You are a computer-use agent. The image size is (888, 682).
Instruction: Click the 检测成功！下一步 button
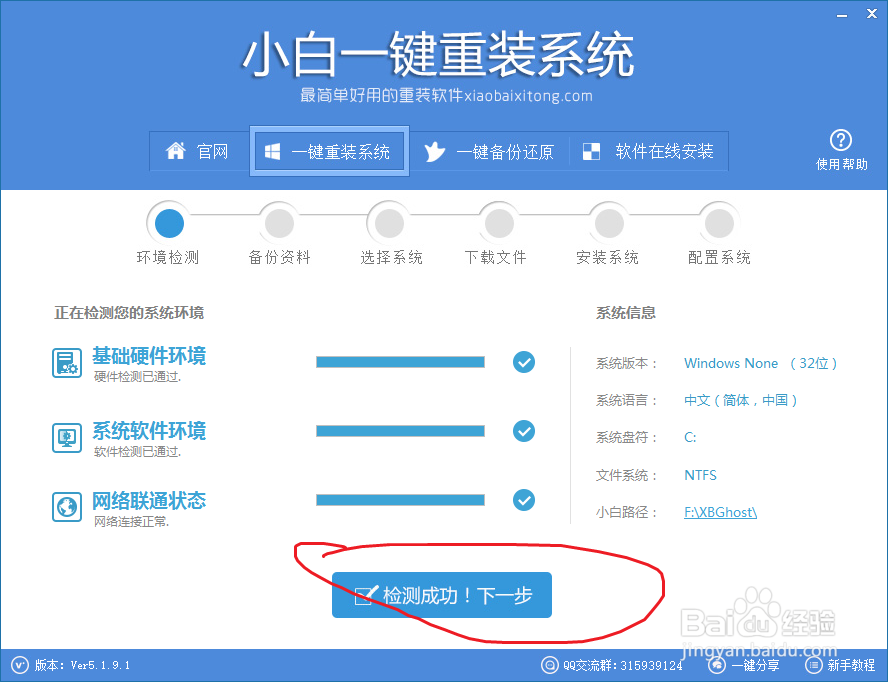(442, 595)
